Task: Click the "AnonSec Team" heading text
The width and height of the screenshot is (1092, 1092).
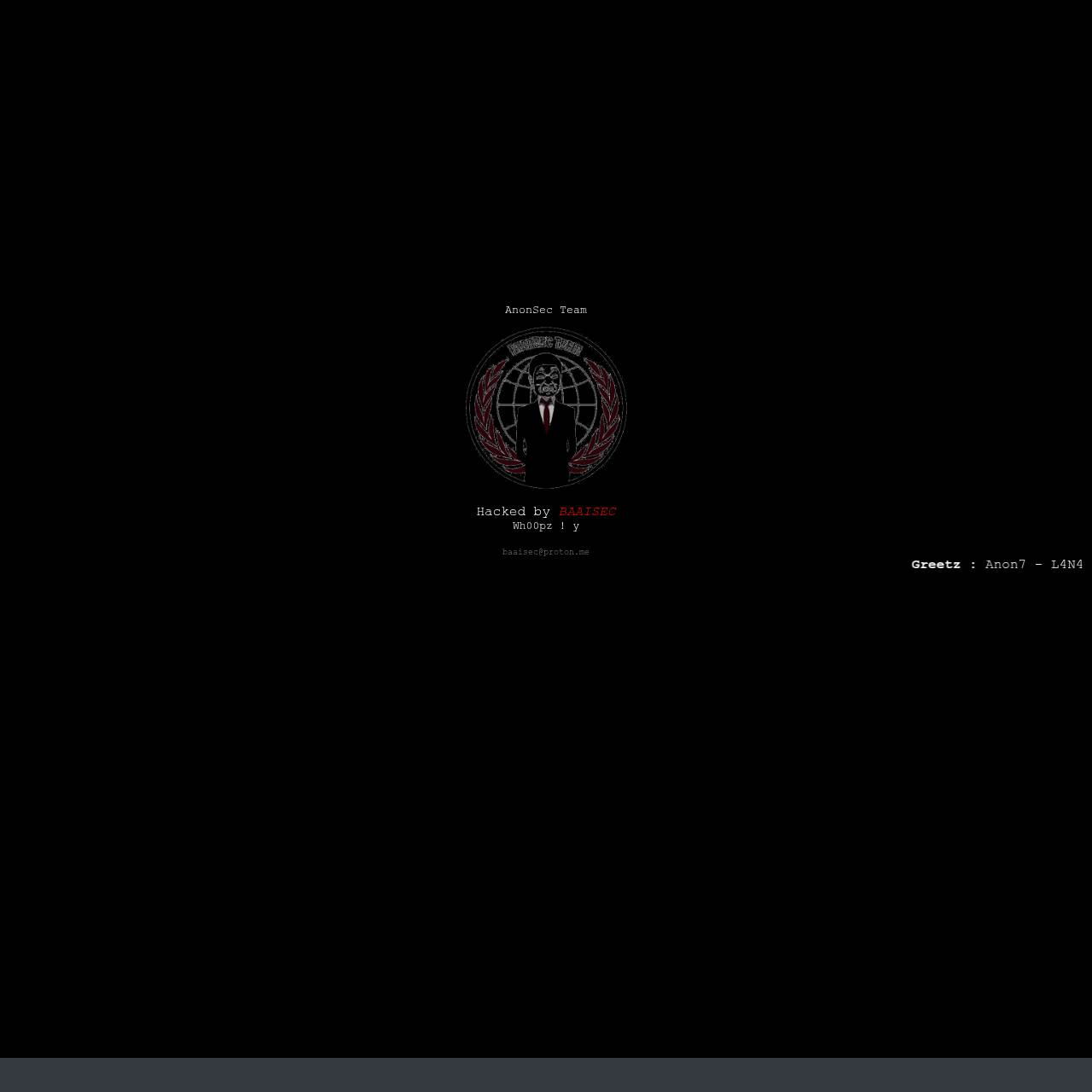Action: [546, 310]
